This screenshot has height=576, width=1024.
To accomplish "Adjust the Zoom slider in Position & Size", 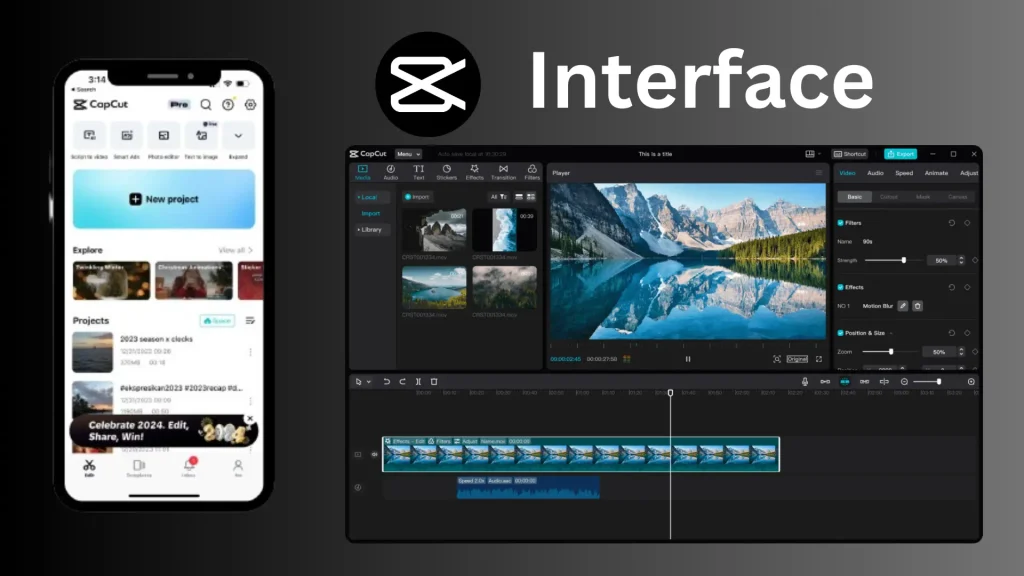I will [x=892, y=351].
